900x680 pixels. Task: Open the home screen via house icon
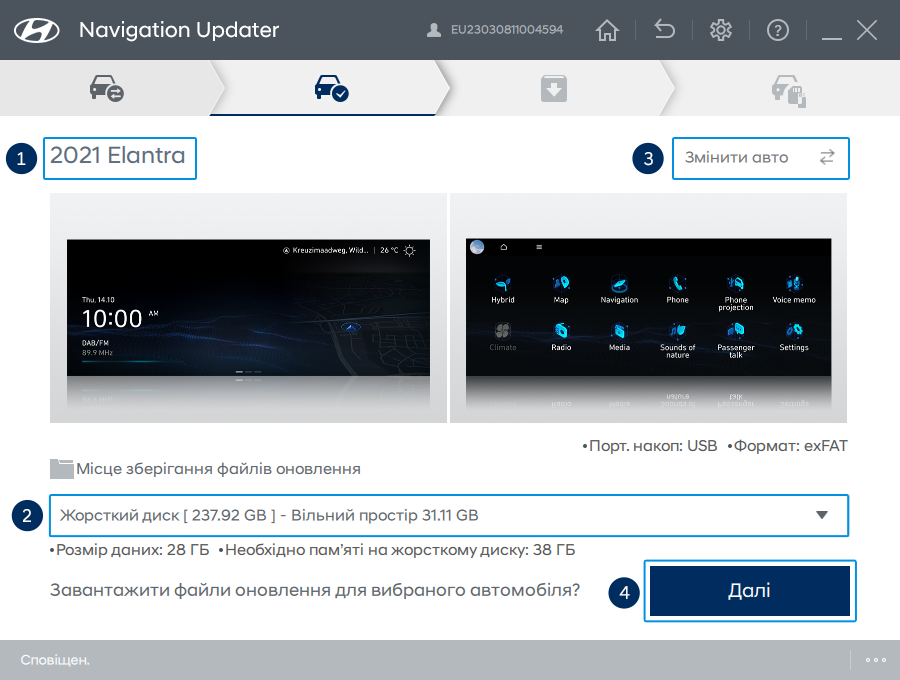(607, 30)
